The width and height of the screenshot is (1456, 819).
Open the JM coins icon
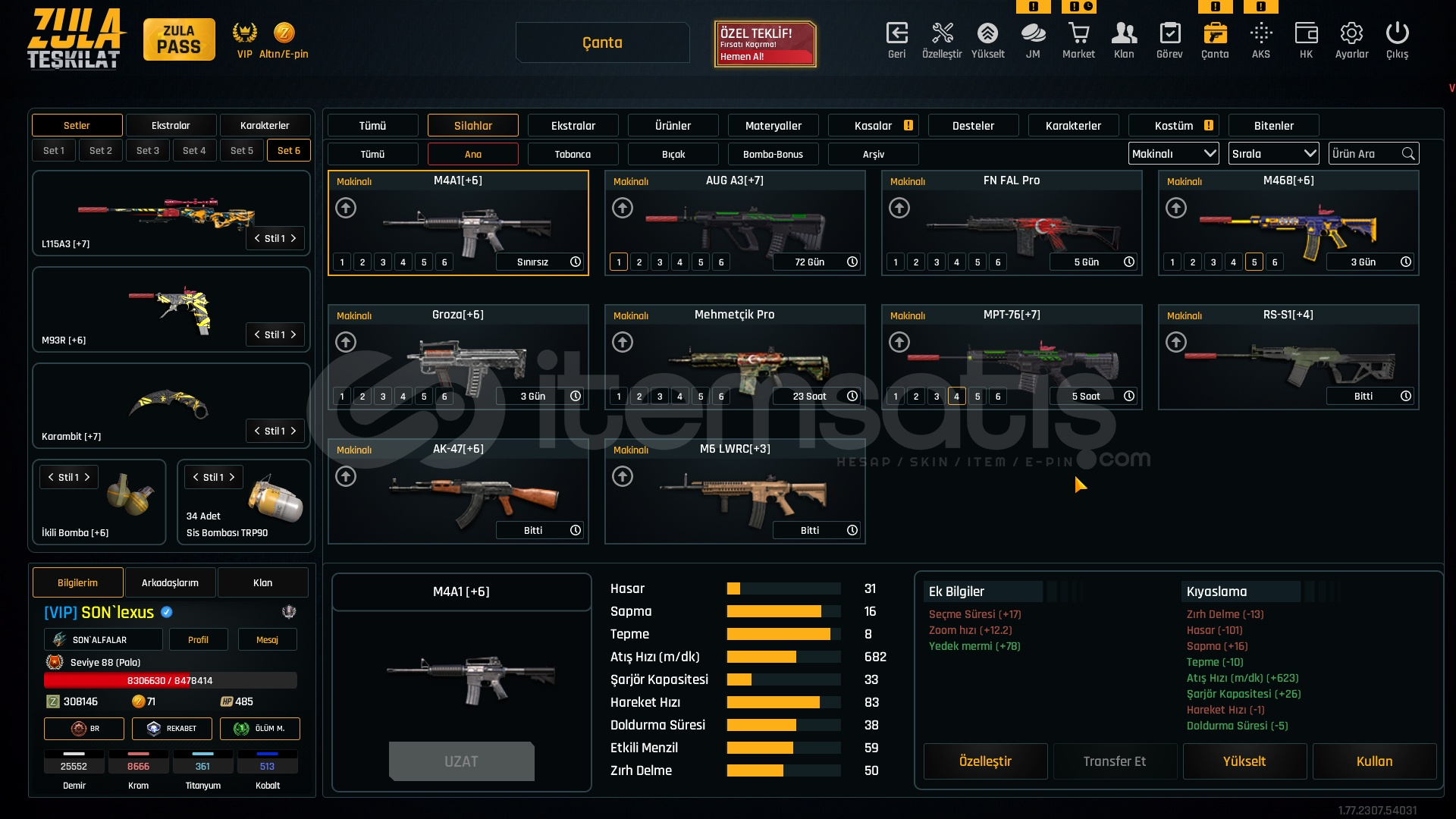(1033, 33)
